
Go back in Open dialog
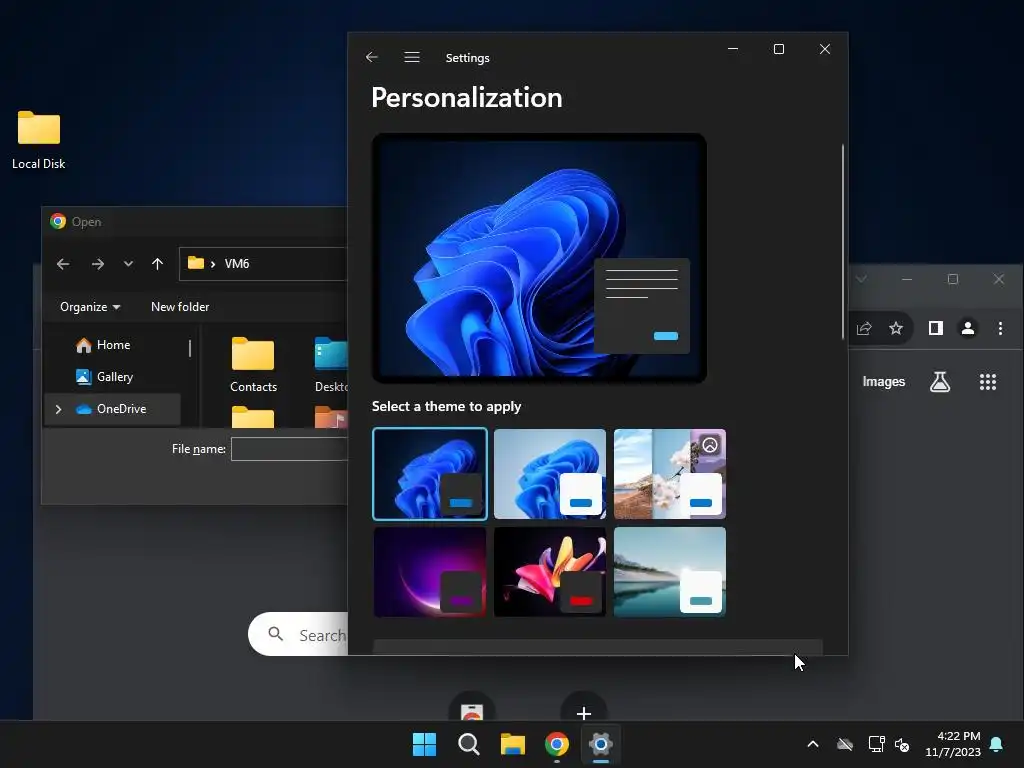(63, 264)
